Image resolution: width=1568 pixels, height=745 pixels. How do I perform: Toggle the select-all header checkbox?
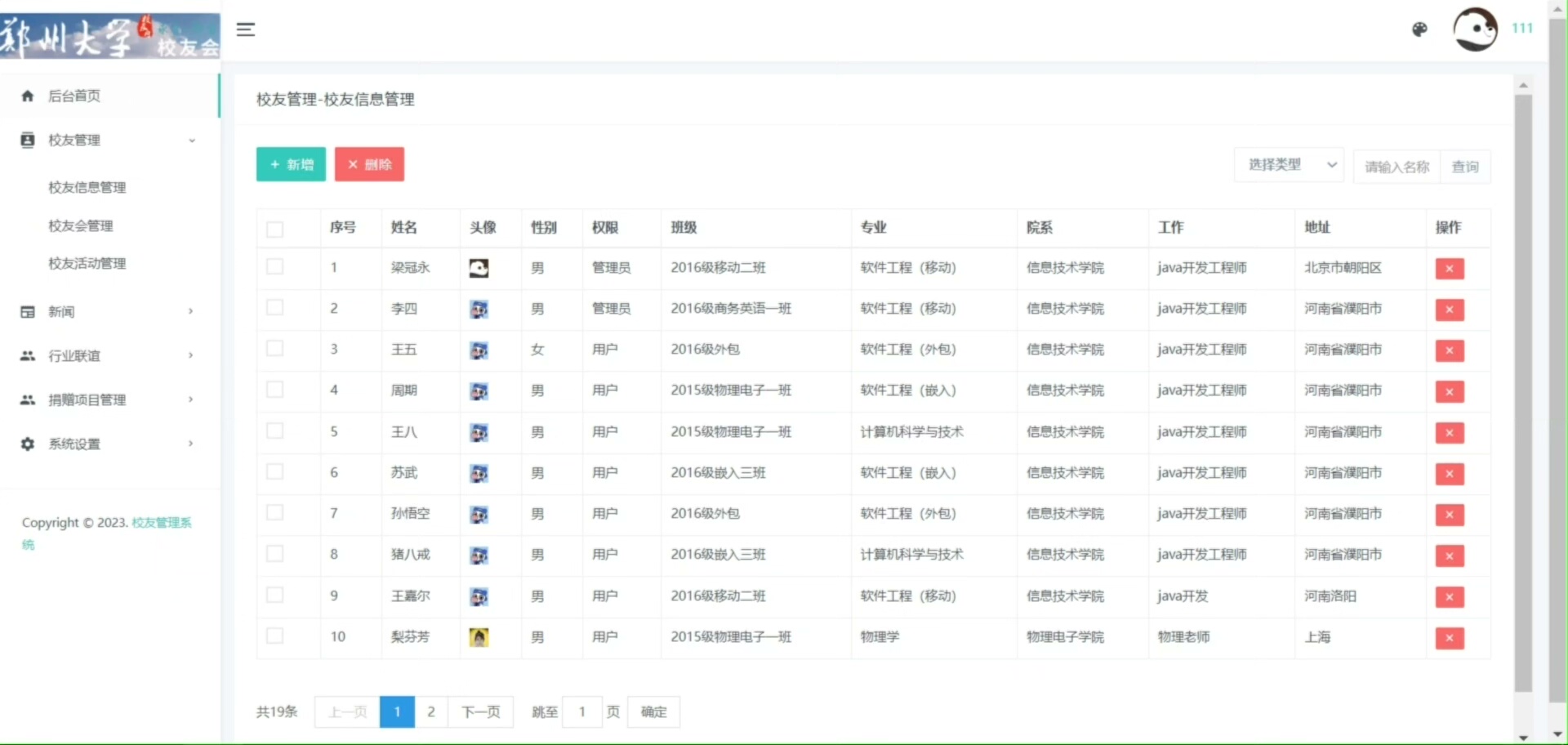click(x=275, y=229)
